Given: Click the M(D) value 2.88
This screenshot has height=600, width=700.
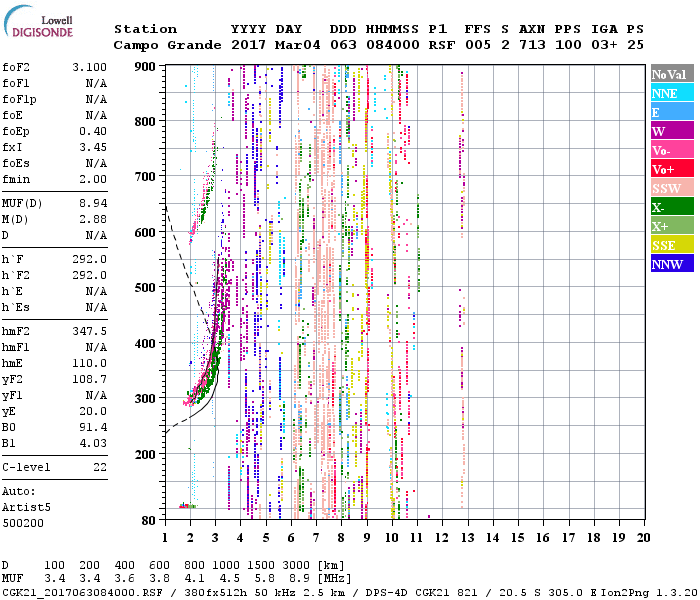Looking at the screenshot, I should [93, 219].
